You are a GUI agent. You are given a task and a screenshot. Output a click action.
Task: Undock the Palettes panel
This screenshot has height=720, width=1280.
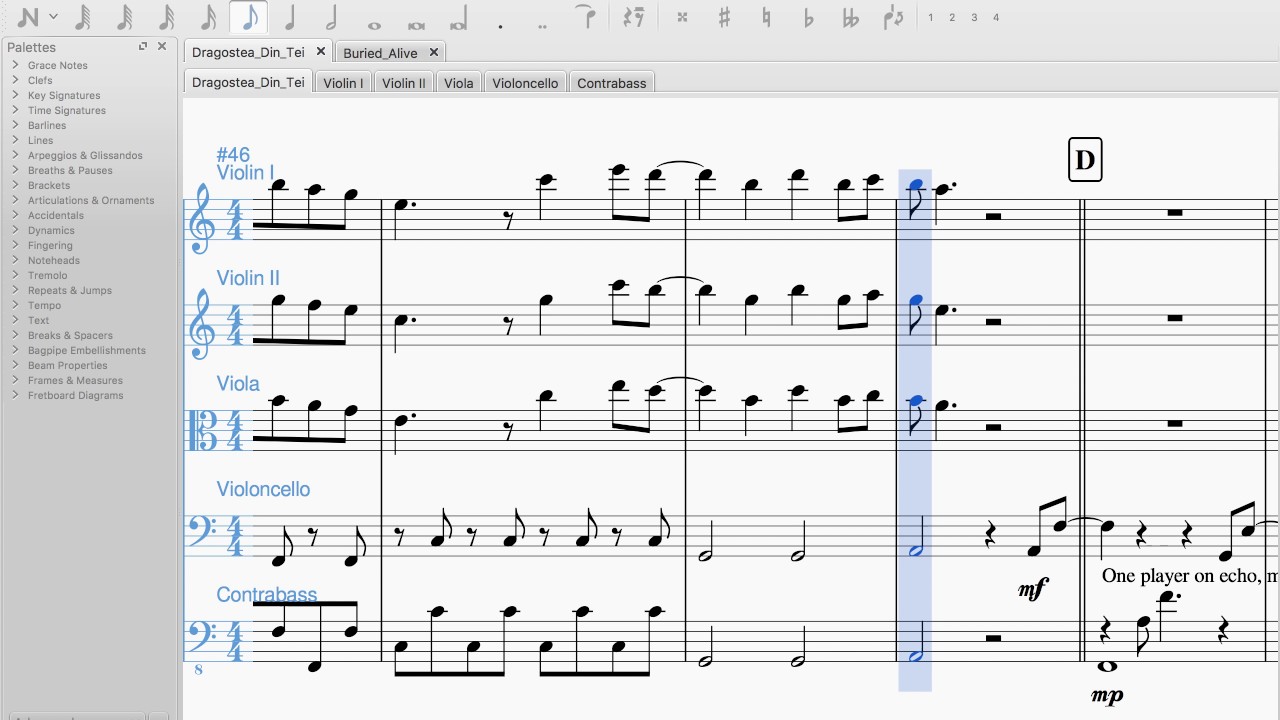click(x=143, y=46)
